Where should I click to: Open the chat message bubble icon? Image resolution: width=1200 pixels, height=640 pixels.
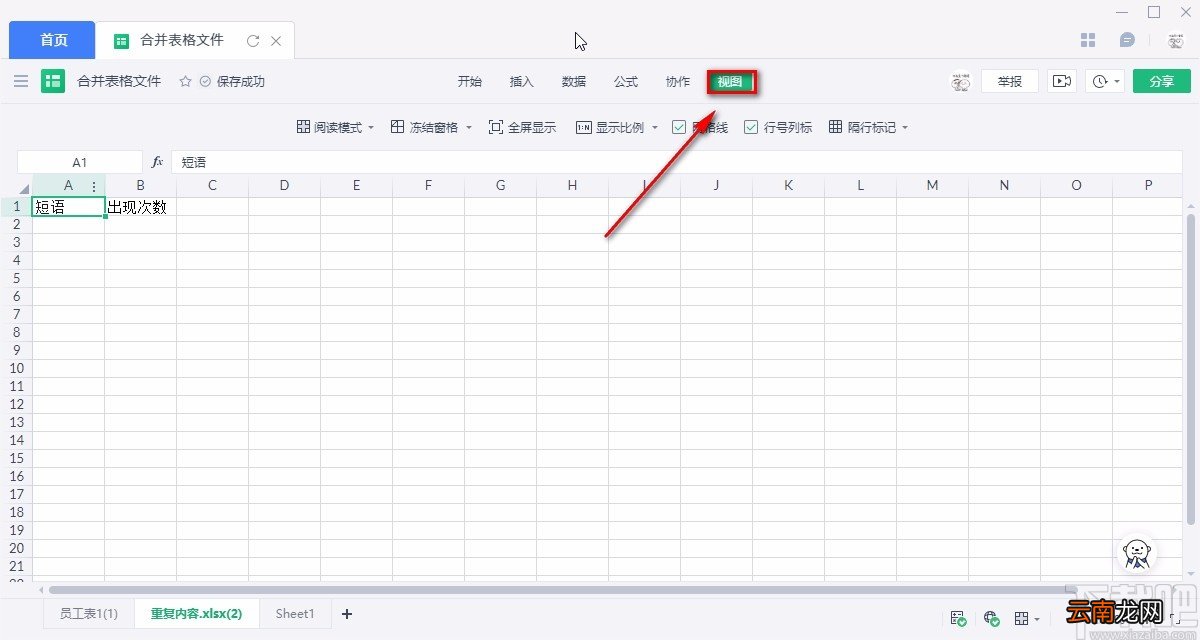(1127, 40)
